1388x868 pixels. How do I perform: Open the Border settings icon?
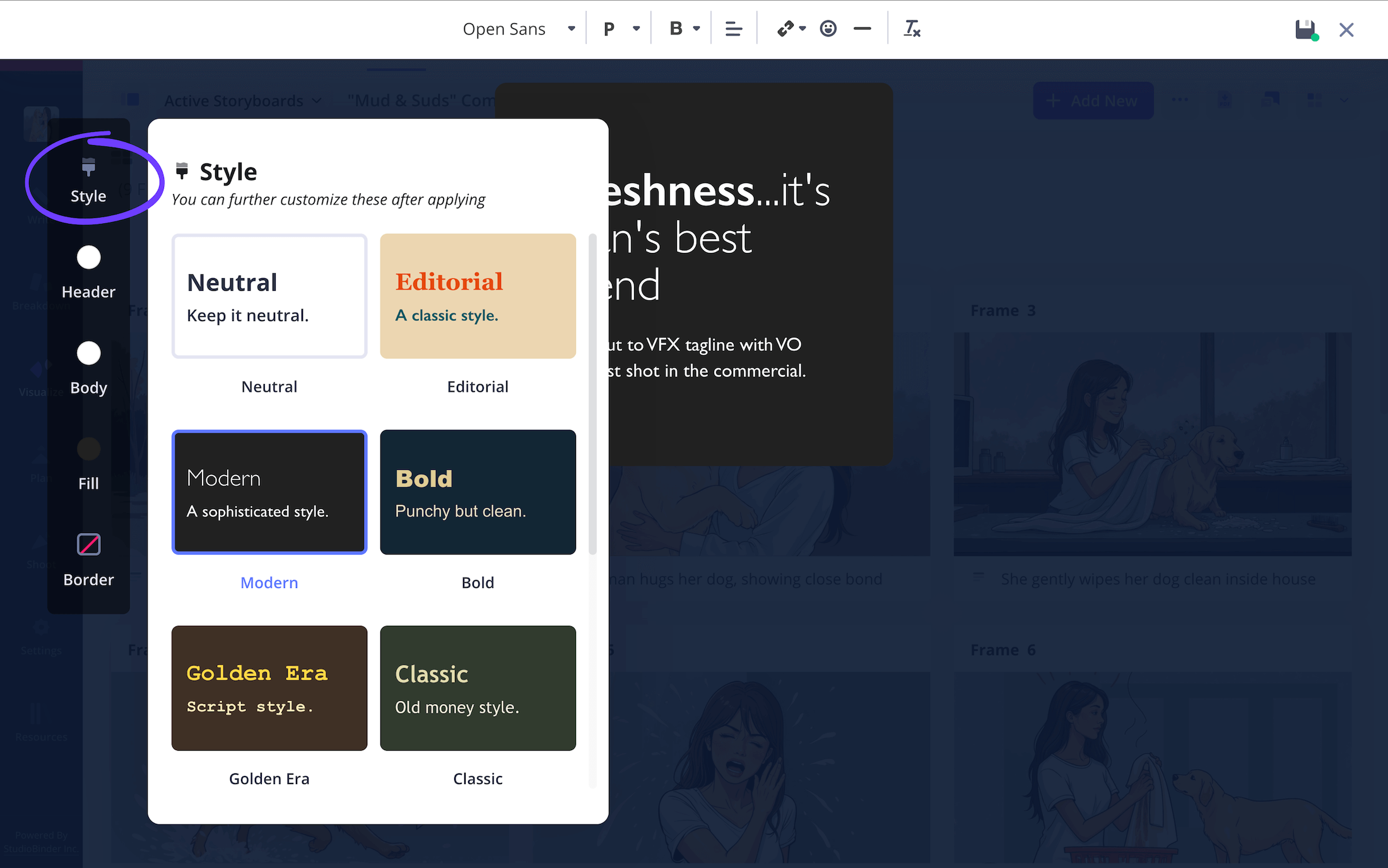pyautogui.click(x=88, y=544)
